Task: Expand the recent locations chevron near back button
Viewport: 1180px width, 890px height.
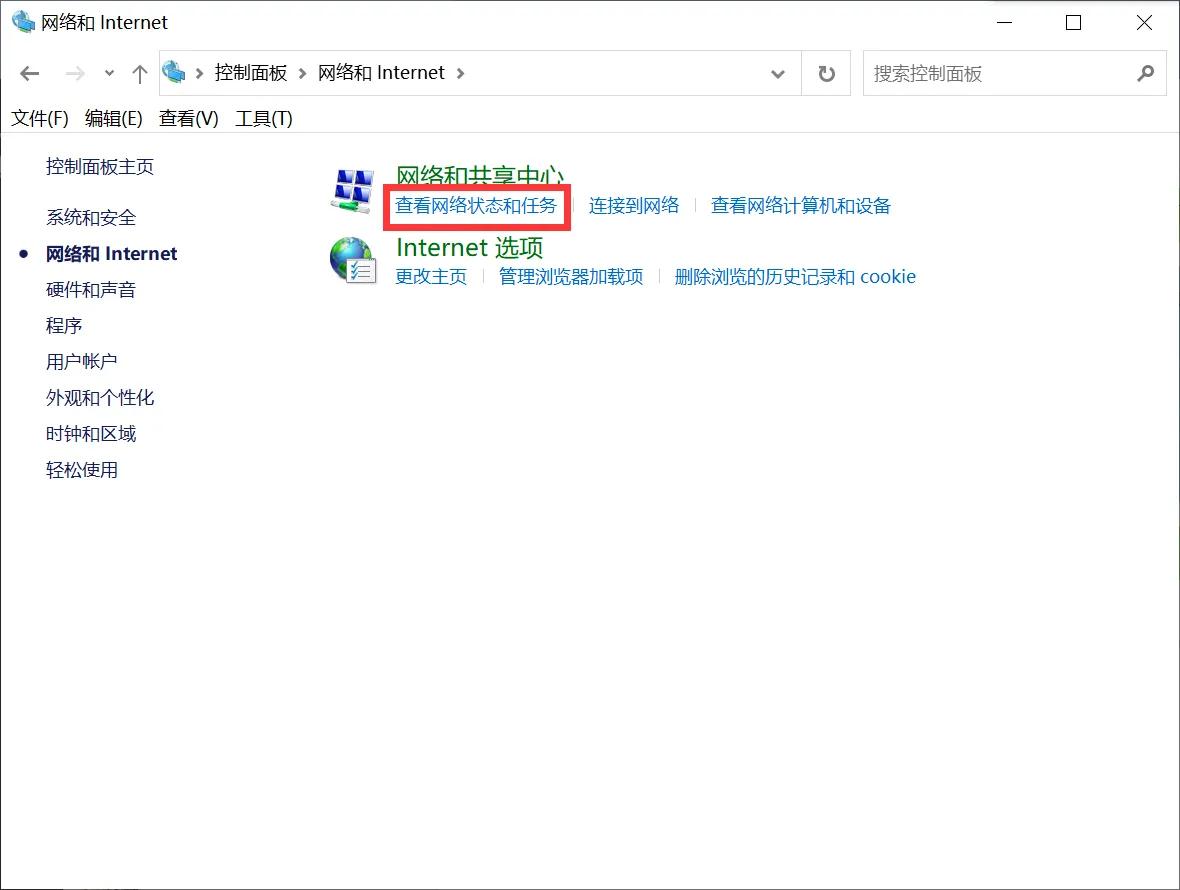Action: [108, 73]
